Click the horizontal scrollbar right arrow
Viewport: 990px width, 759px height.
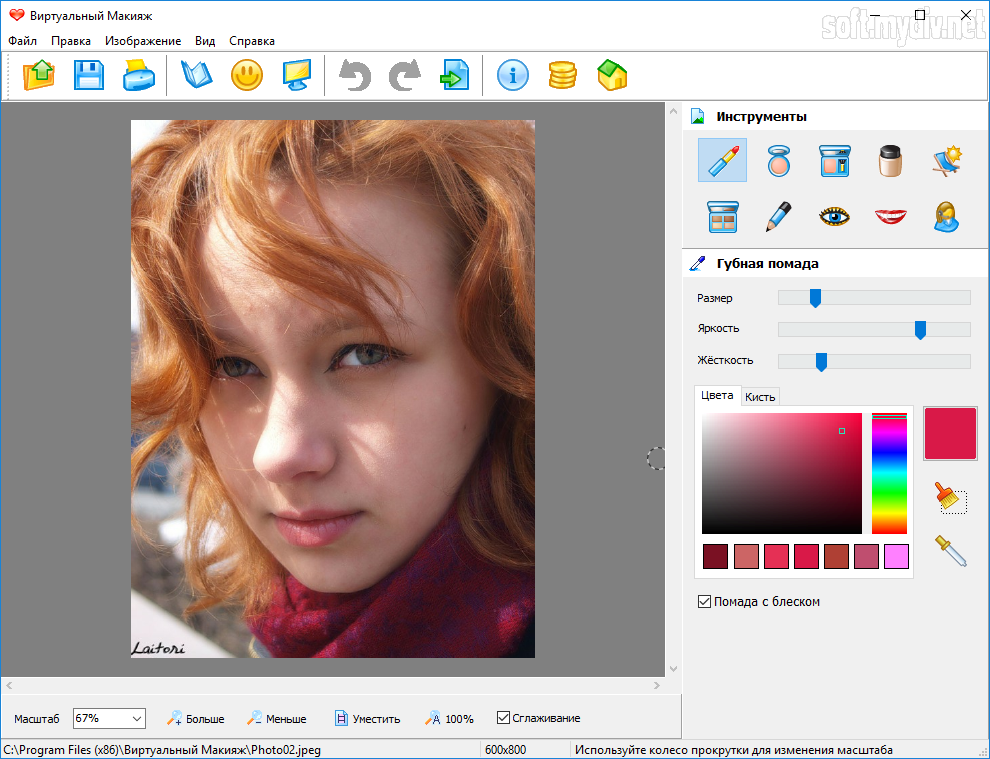coord(657,685)
